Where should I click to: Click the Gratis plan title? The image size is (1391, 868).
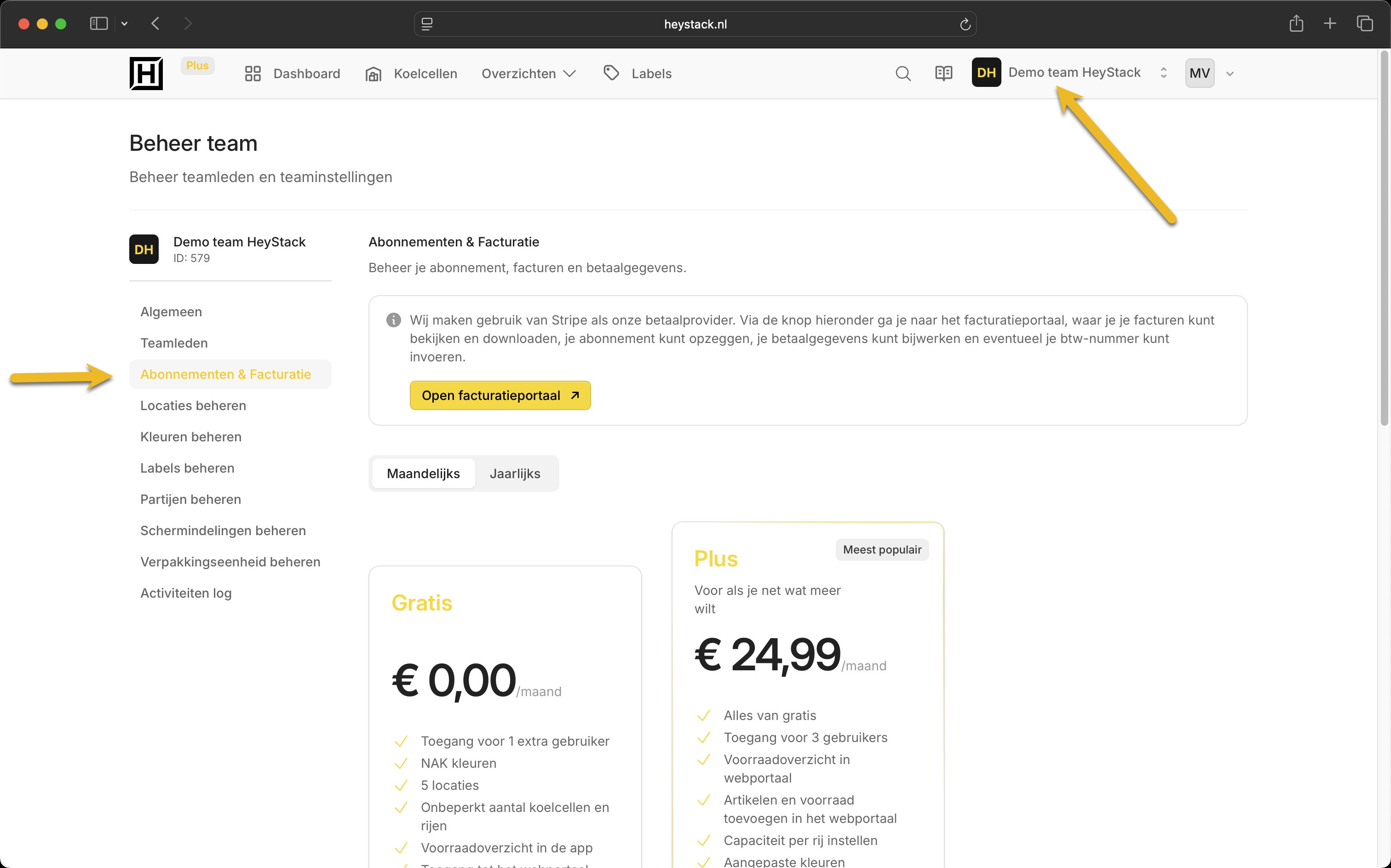421,603
